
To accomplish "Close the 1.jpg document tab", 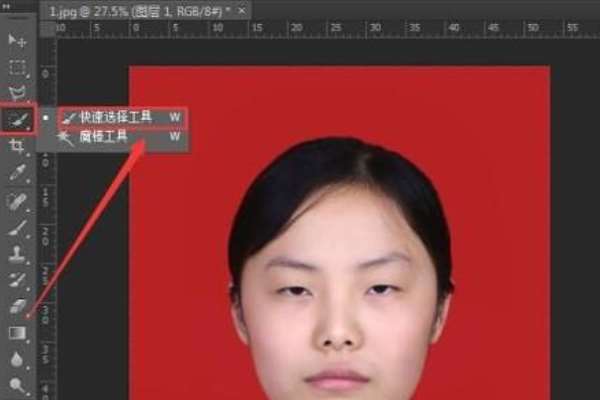I will [x=242, y=11].
